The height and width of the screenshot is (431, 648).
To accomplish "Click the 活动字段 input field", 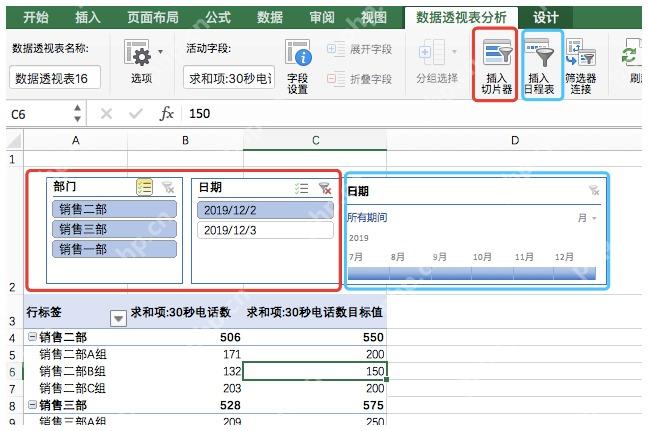I will click(229, 77).
